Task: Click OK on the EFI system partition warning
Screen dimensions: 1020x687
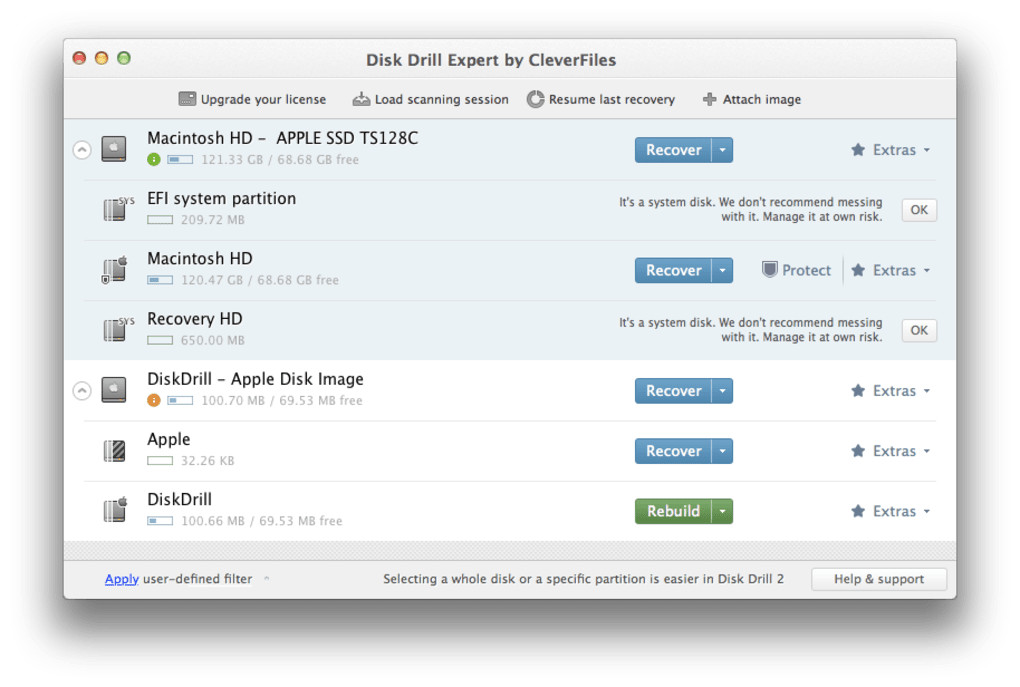Action: [x=919, y=209]
